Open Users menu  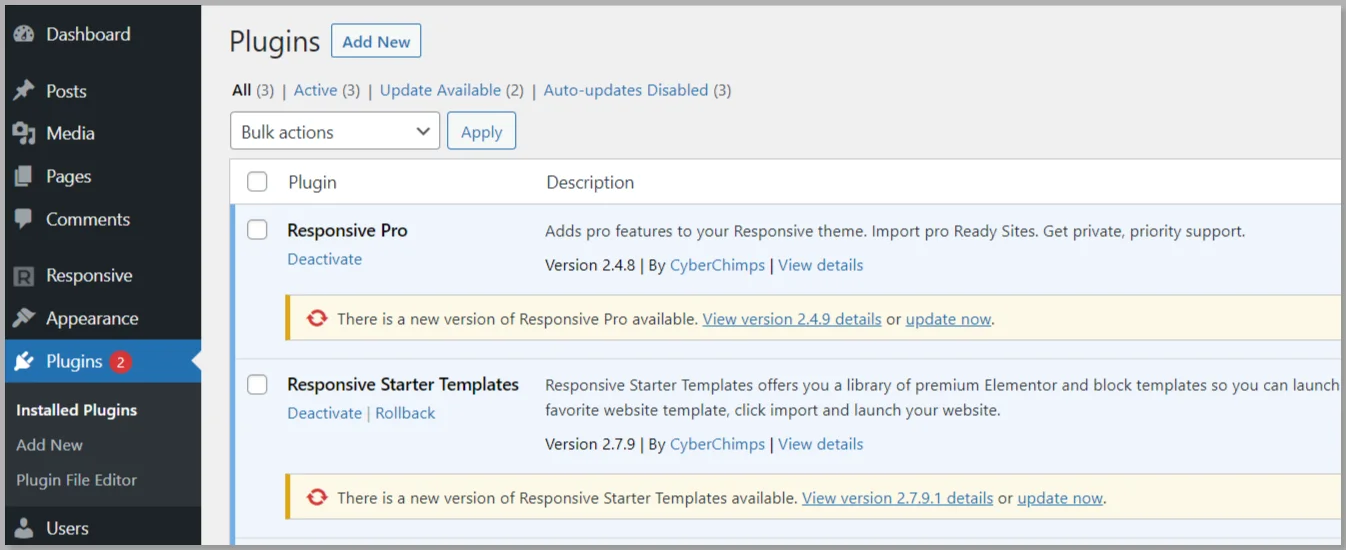[67, 528]
